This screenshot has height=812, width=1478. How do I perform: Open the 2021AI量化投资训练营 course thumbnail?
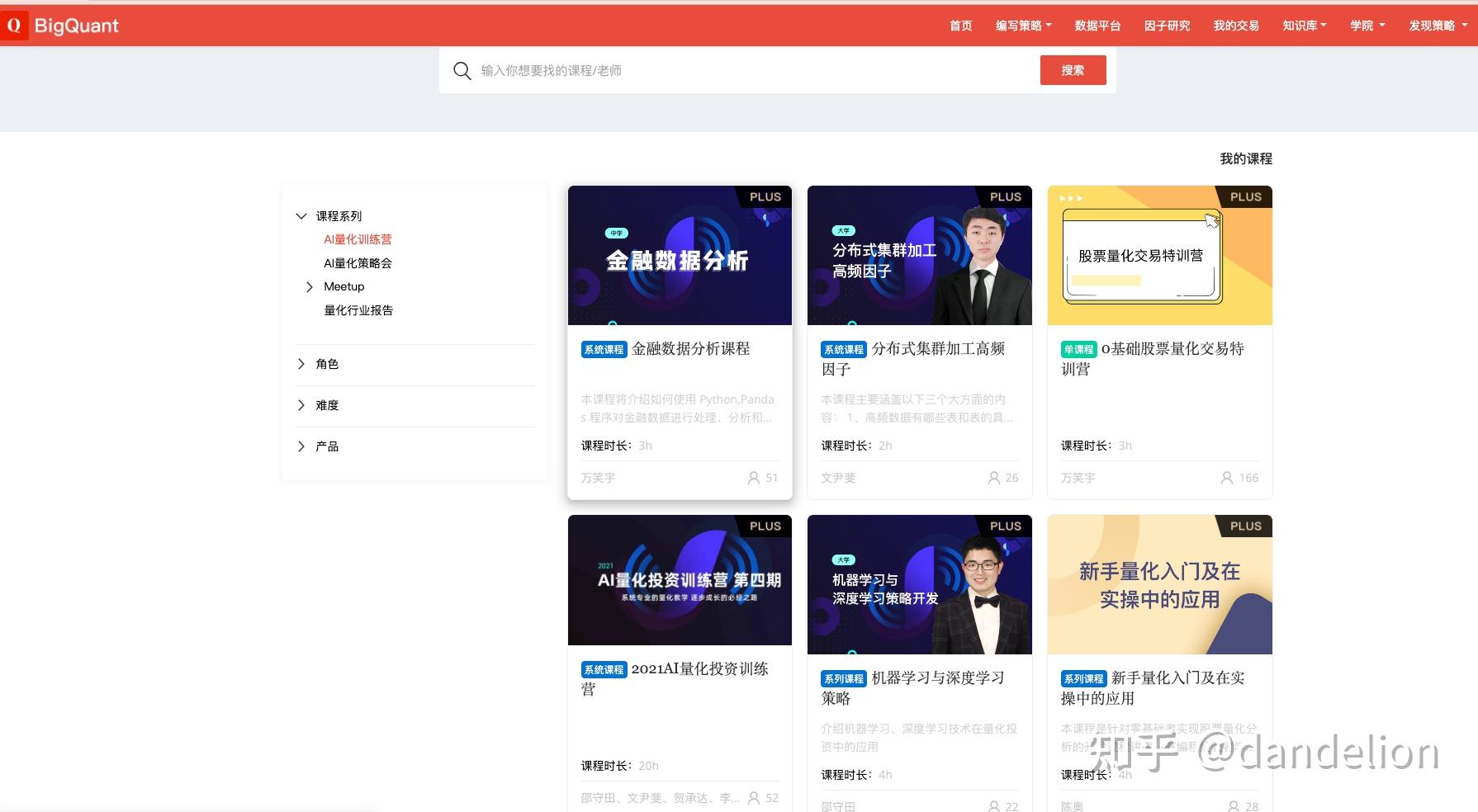679,580
